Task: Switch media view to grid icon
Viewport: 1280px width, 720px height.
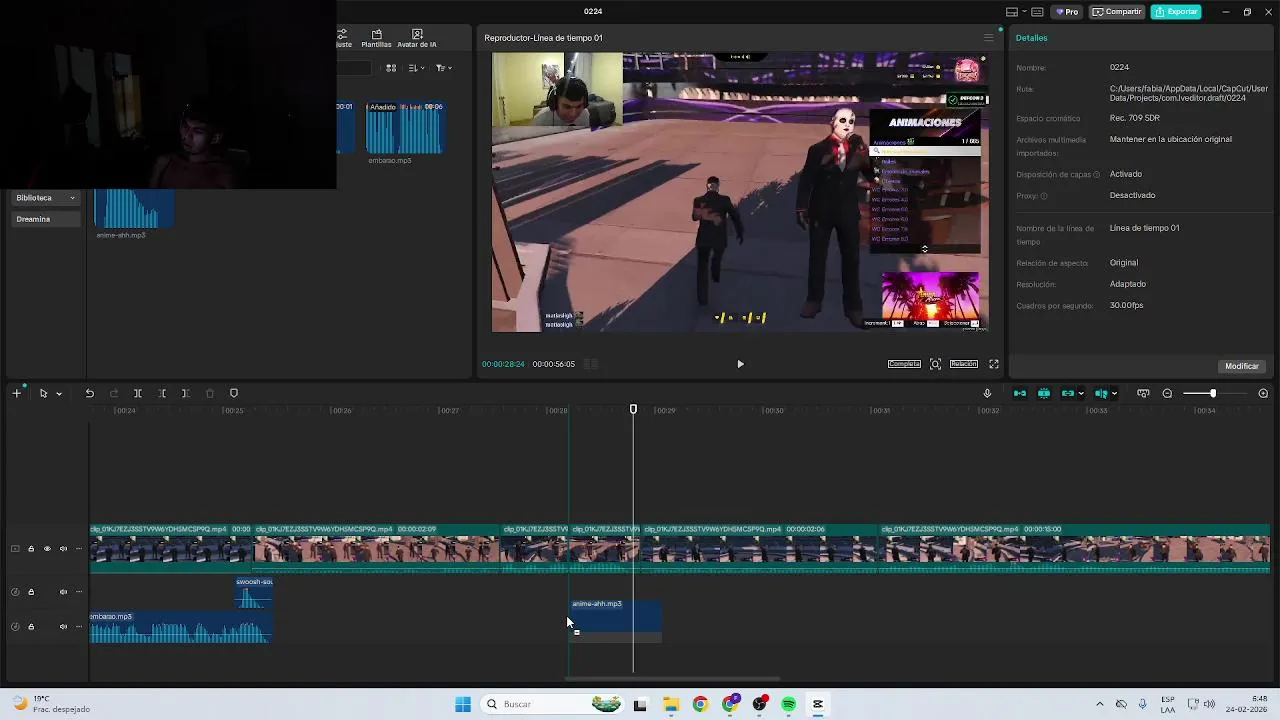Action: 391,68
